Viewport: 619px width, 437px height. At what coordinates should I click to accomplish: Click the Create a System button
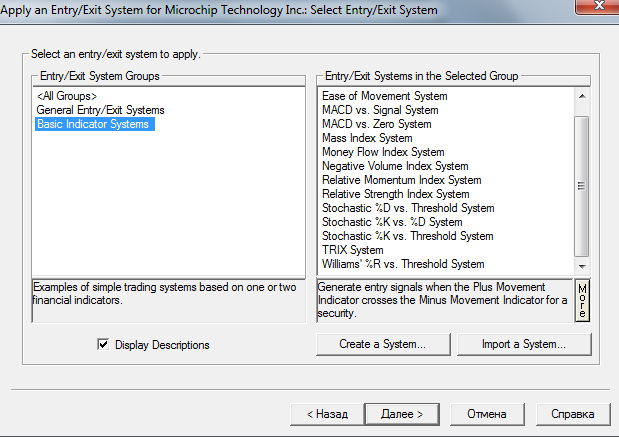(382, 344)
